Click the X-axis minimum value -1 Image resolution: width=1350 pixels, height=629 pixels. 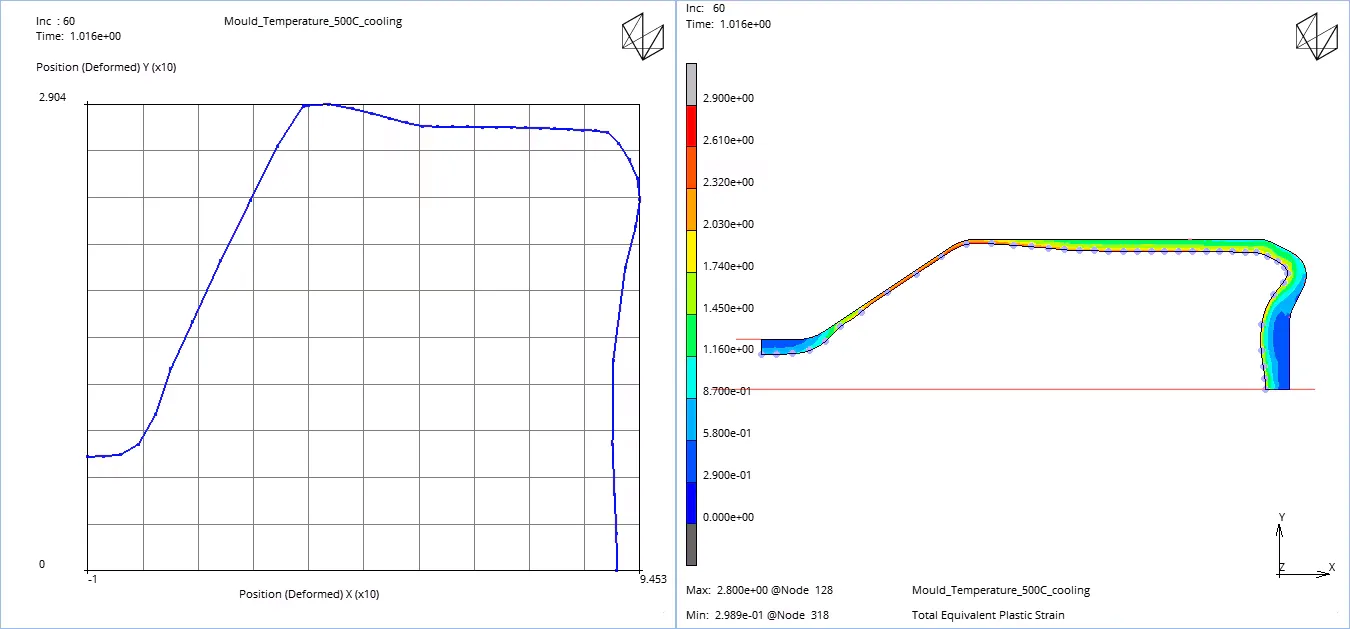[91, 579]
